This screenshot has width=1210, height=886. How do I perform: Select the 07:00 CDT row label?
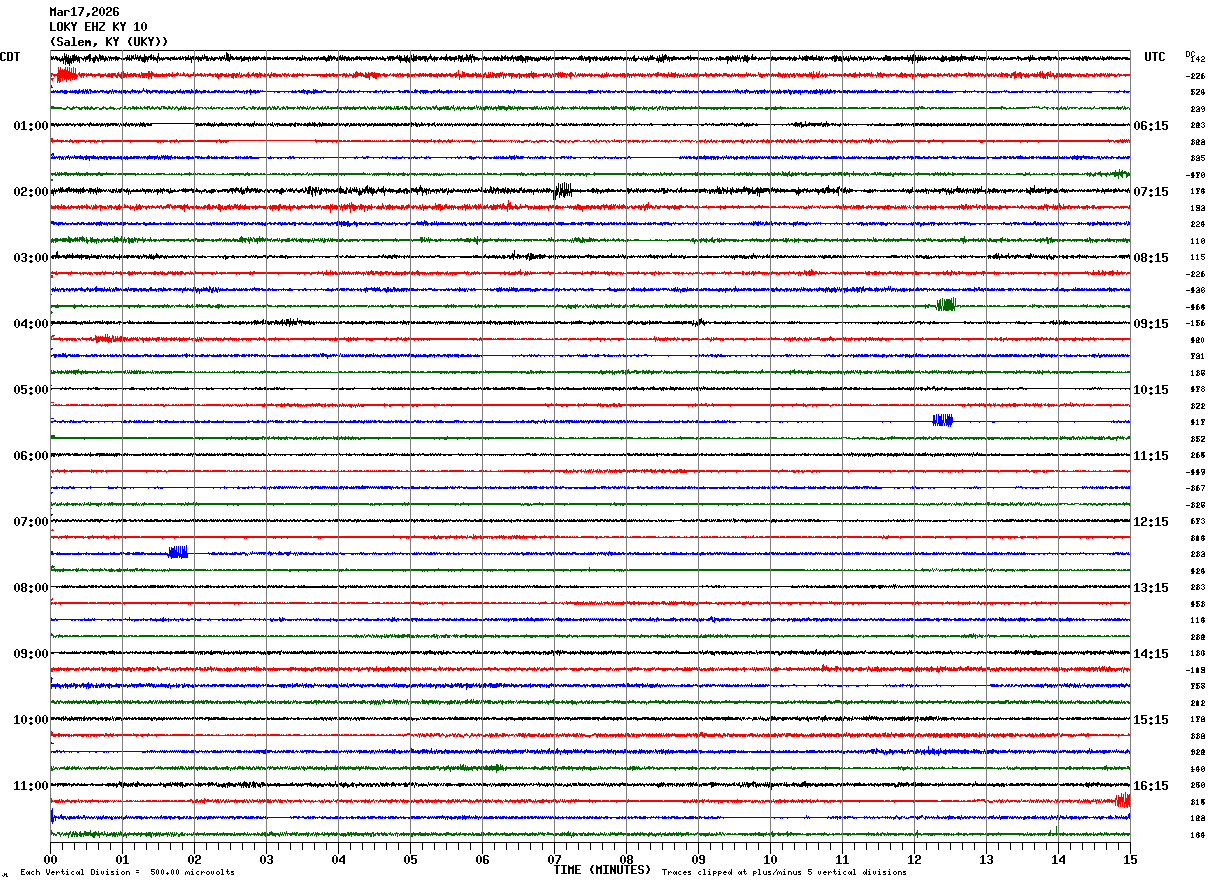pos(31,522)
